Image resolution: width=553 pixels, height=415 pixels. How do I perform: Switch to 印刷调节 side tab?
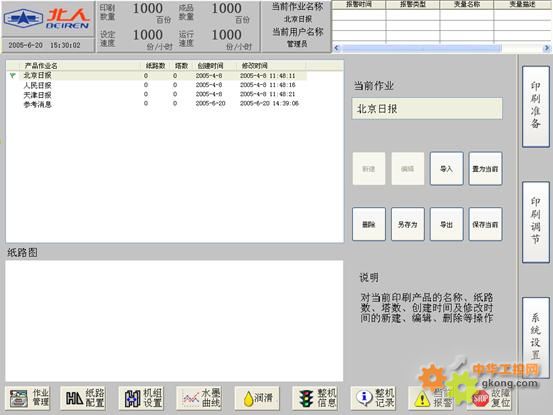536,222
